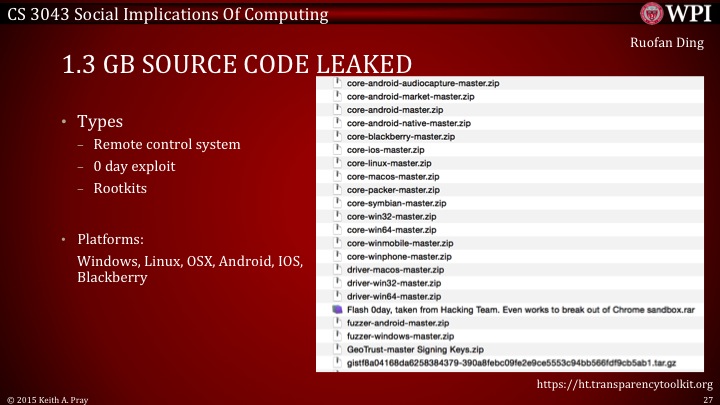Select GeoTrust-master Signing Keys.zip file name

click(x=415, y=349)
